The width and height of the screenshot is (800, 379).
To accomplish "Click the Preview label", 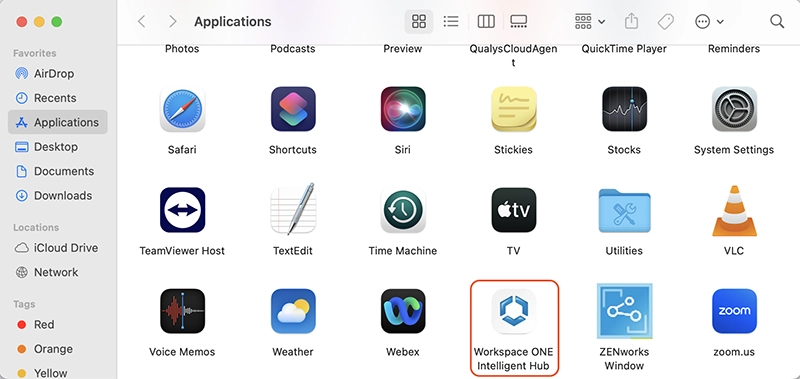I will (x=403, y=49).
